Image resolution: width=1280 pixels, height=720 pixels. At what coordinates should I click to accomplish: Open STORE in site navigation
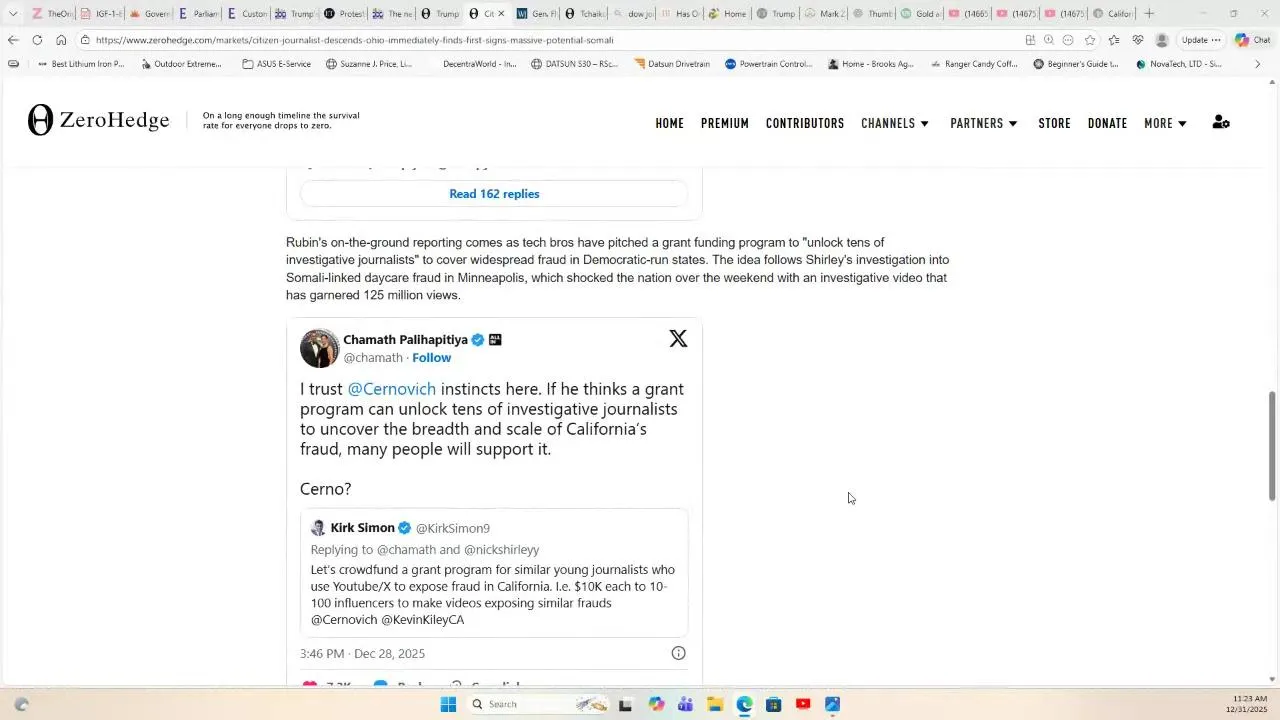(1054, 123)
